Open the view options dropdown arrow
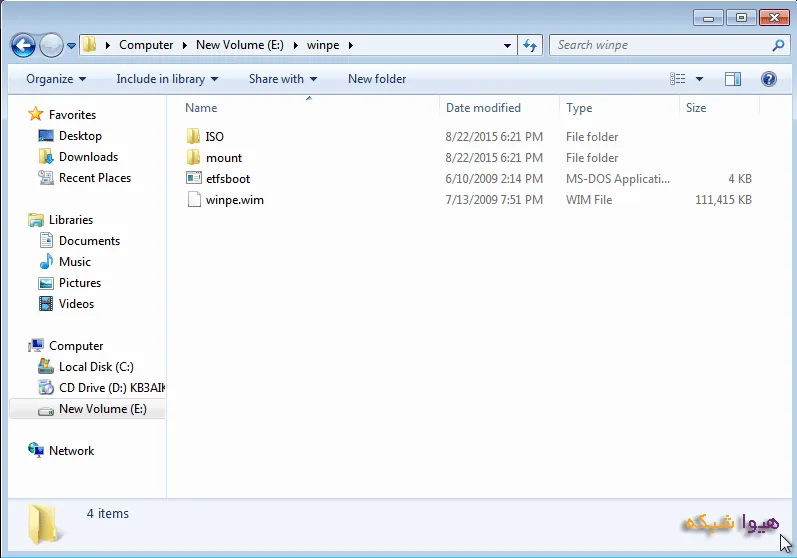This screenshot has height=558, width=797. pyautogui.click(x=699, y=79)
